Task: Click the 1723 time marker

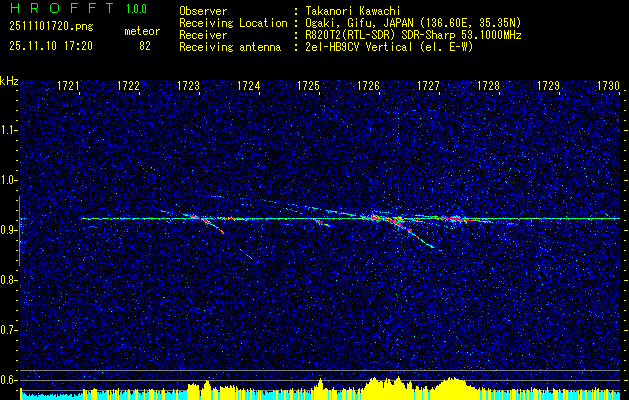Action: 188,85
